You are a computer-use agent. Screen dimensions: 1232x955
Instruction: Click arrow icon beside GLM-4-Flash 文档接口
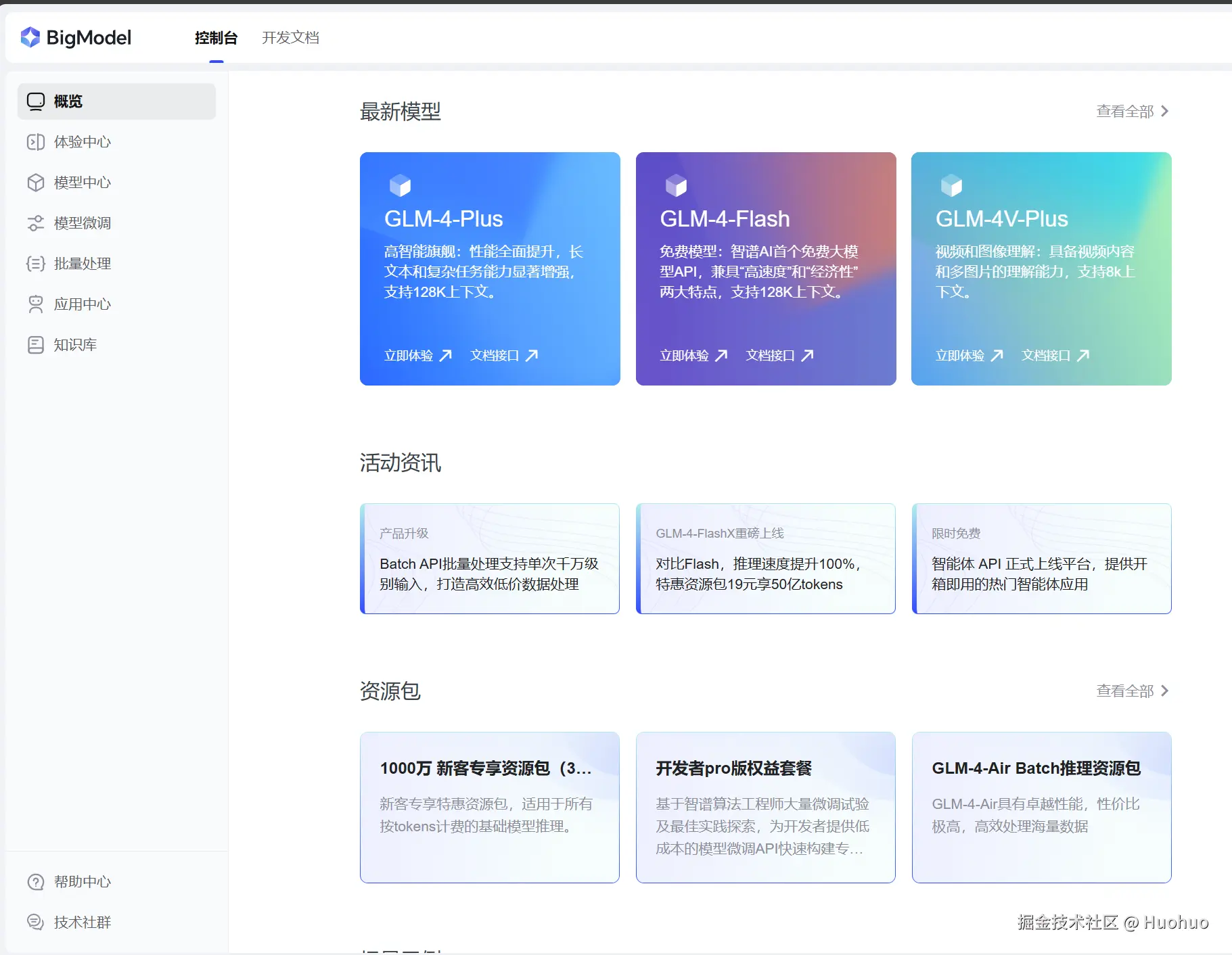(808, 355)
